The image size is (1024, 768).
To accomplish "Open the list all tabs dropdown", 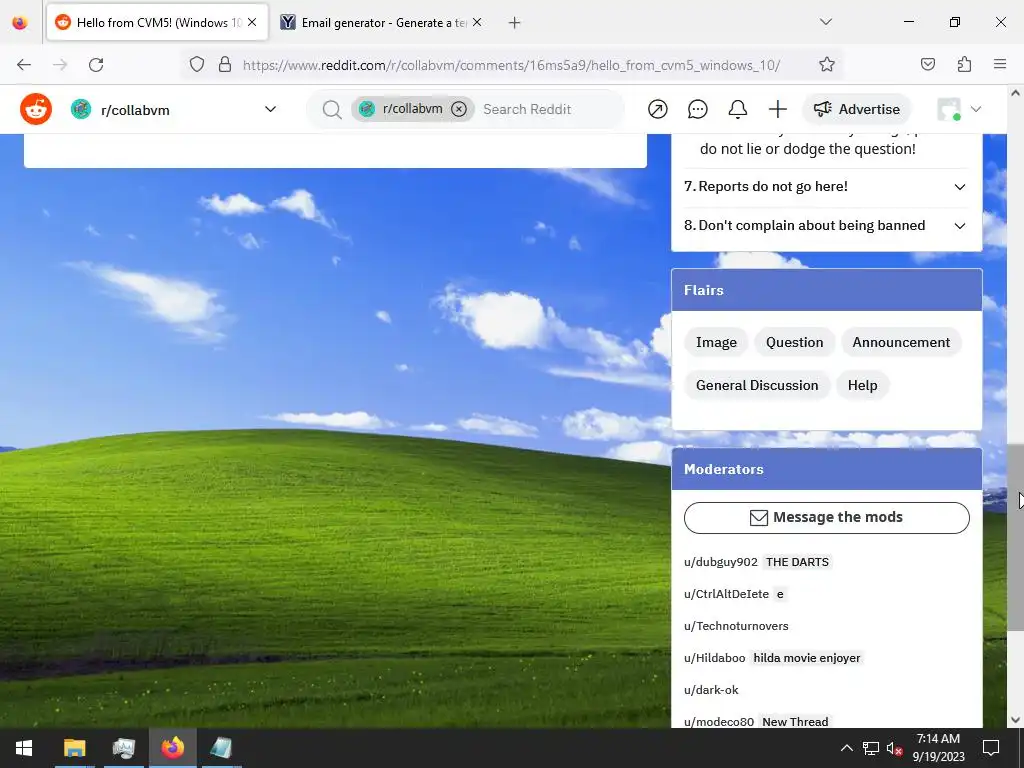I will point(825,22).
